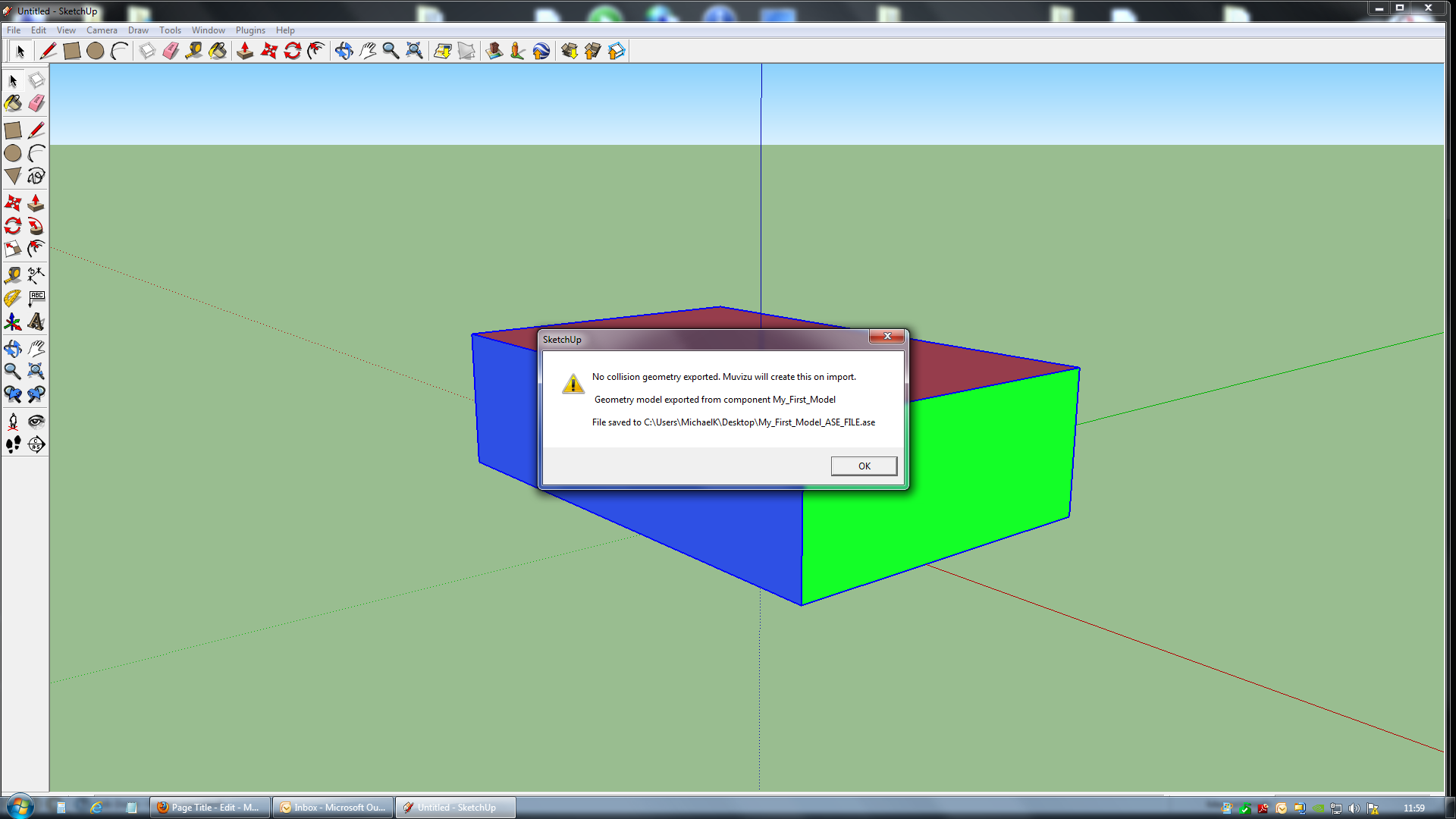Click the Share Model upload icon
The image size is (1456, 819).
coord(593,51)
